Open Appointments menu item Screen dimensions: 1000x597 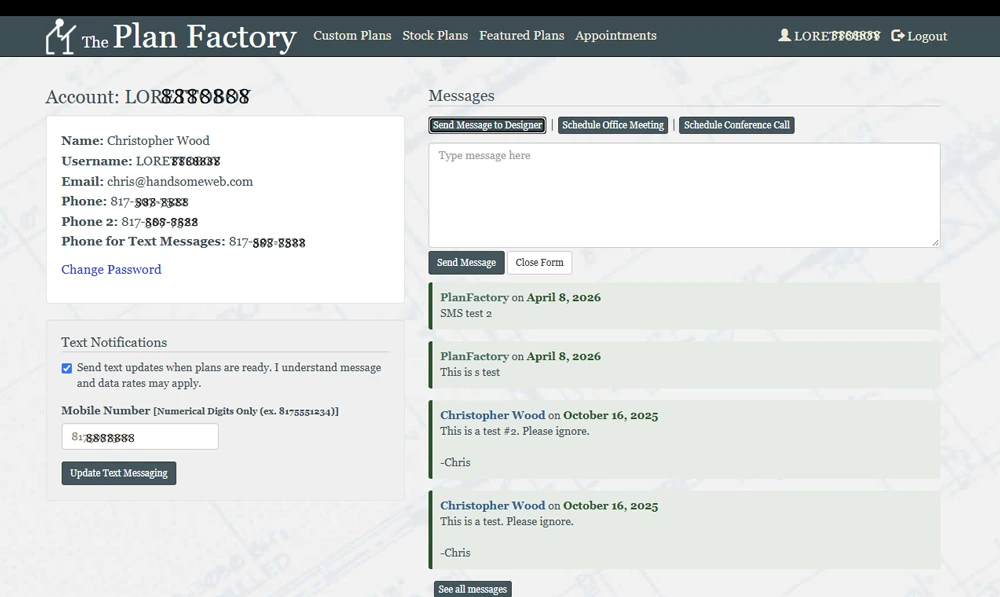[x=615, y=36]
